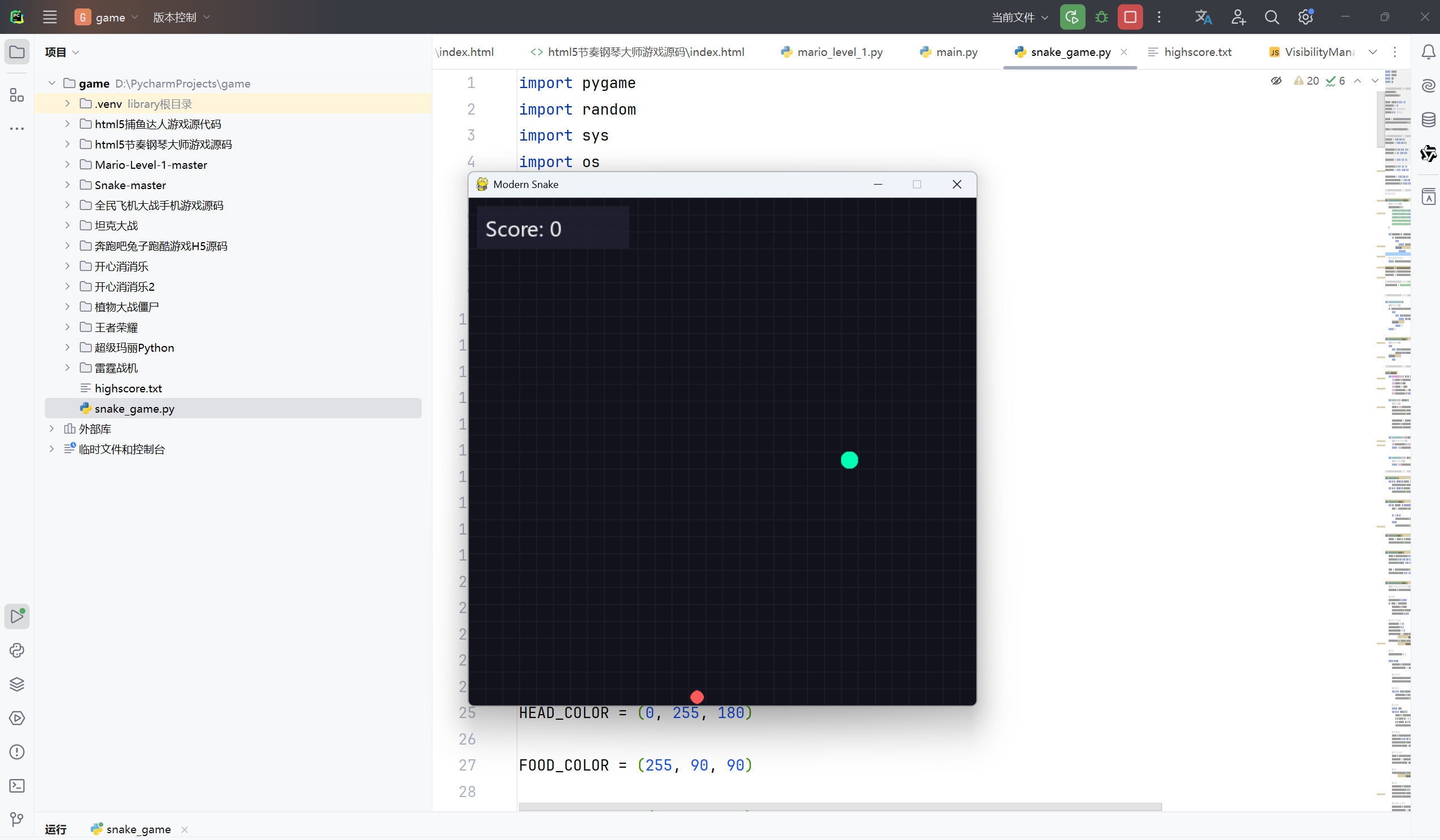Open the Git version control tool window

coord(16,820)
